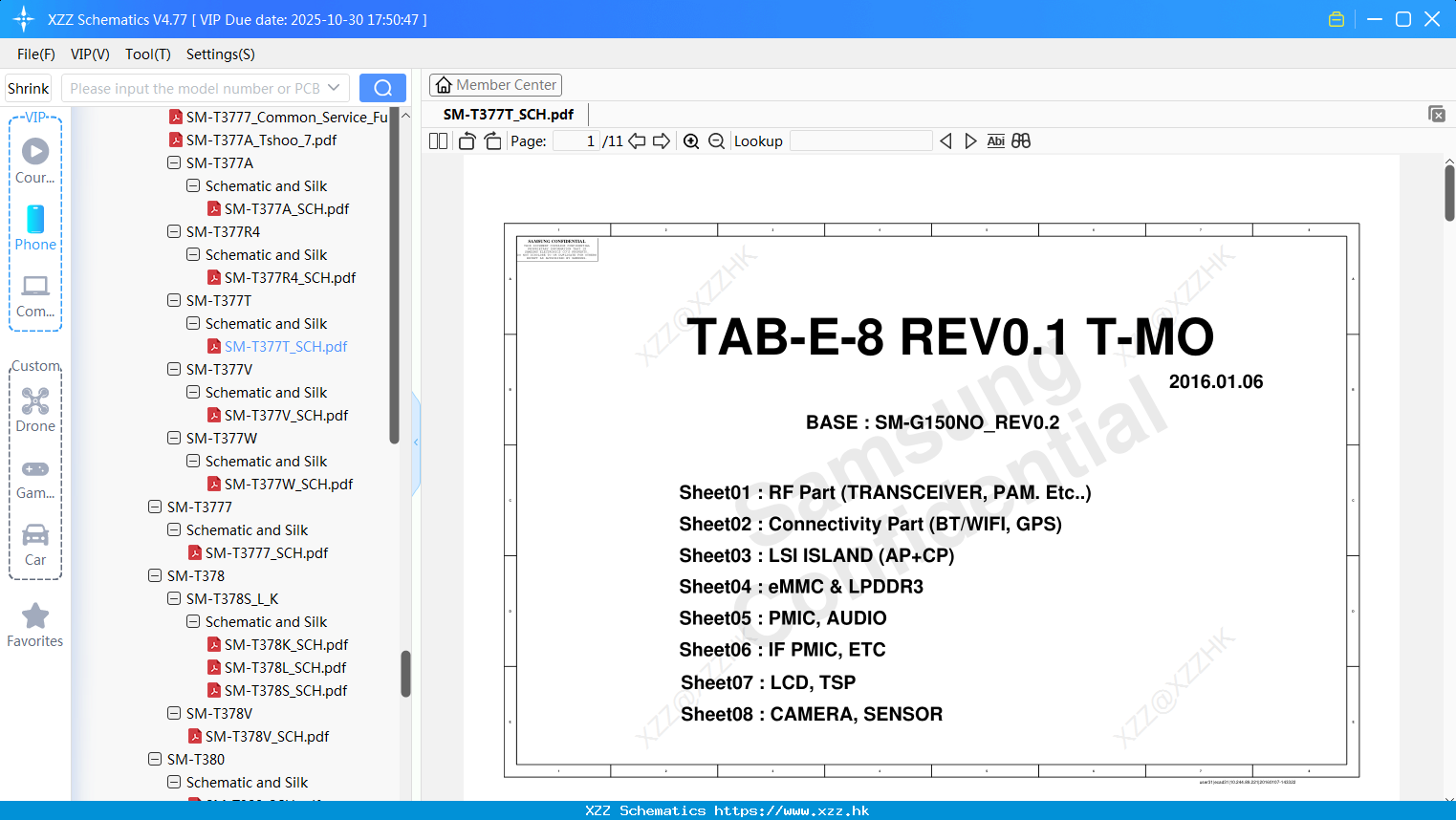
Task: Open the Settings(S) menu
Action: [221, 54]
